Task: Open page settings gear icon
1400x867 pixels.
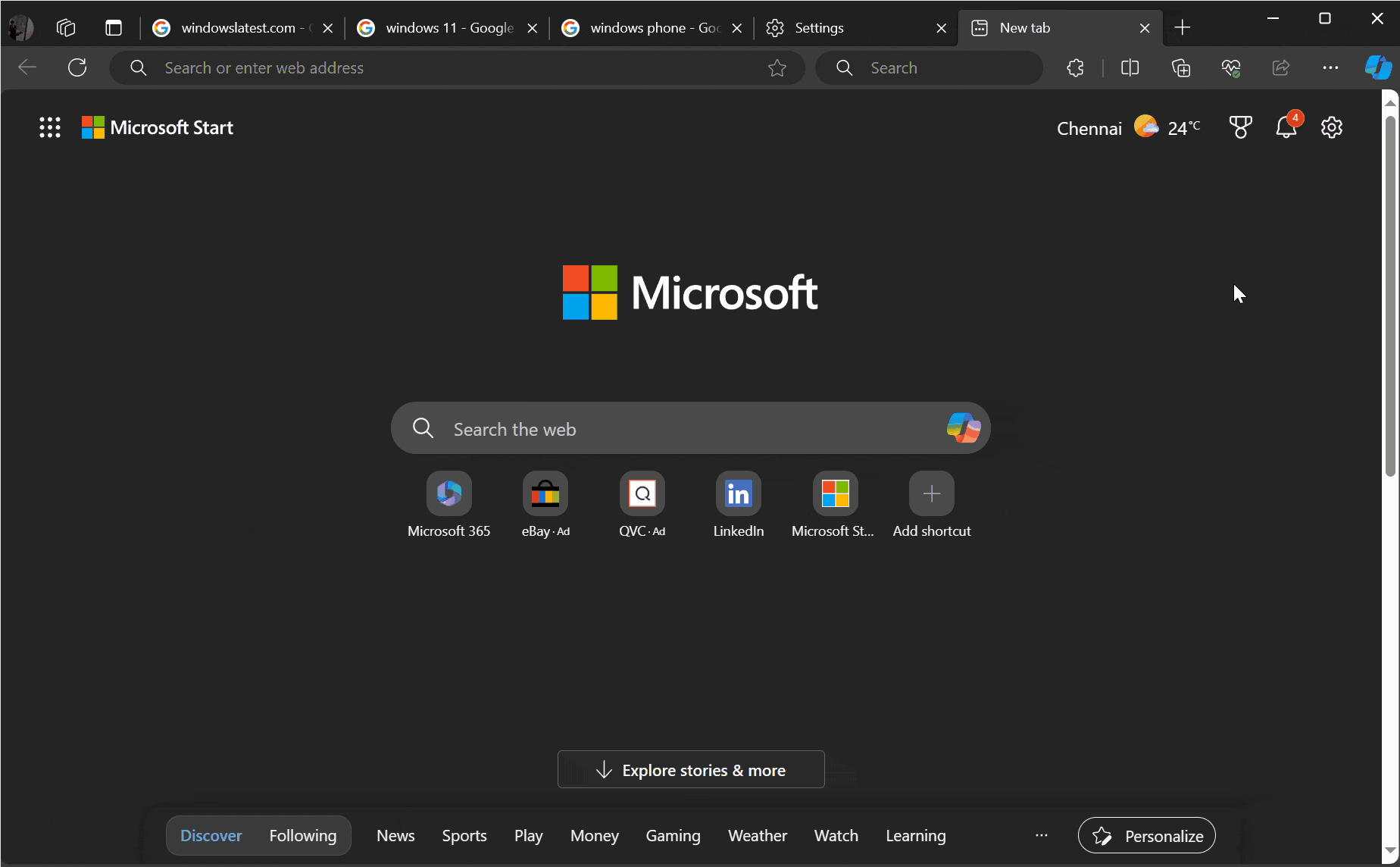Action: (1332, 127)
